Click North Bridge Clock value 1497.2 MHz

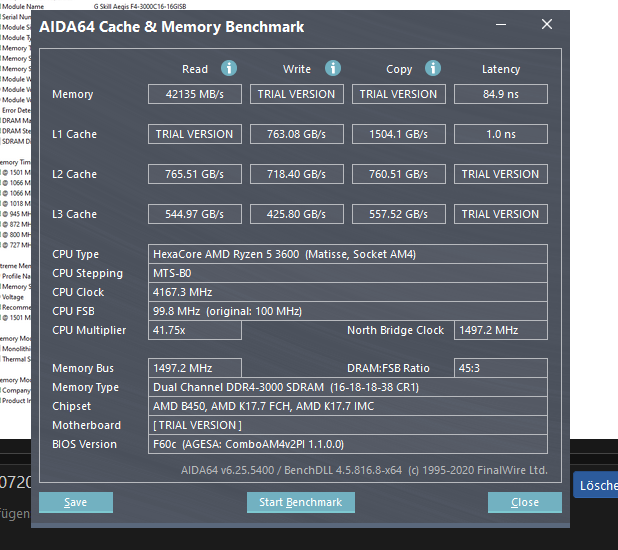(501, 330)
